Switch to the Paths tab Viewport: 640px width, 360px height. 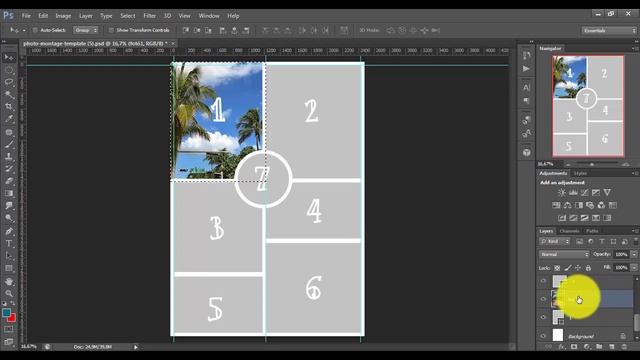pyautogui.click(x=592, y=231)
